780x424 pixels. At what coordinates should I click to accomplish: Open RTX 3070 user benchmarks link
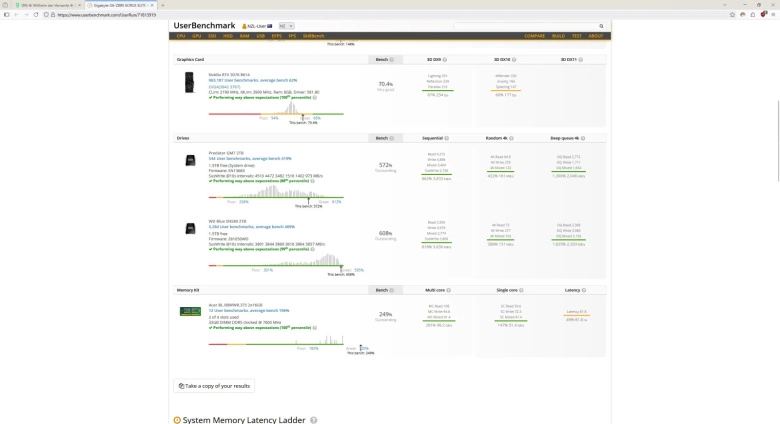(x=253, y=80)
